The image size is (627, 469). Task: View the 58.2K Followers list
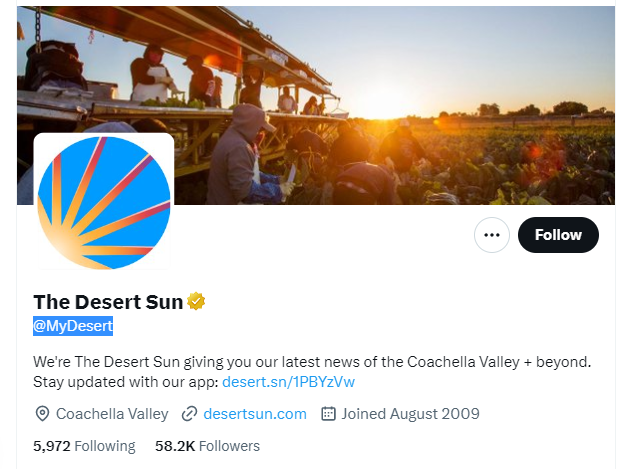pos(207,446)
